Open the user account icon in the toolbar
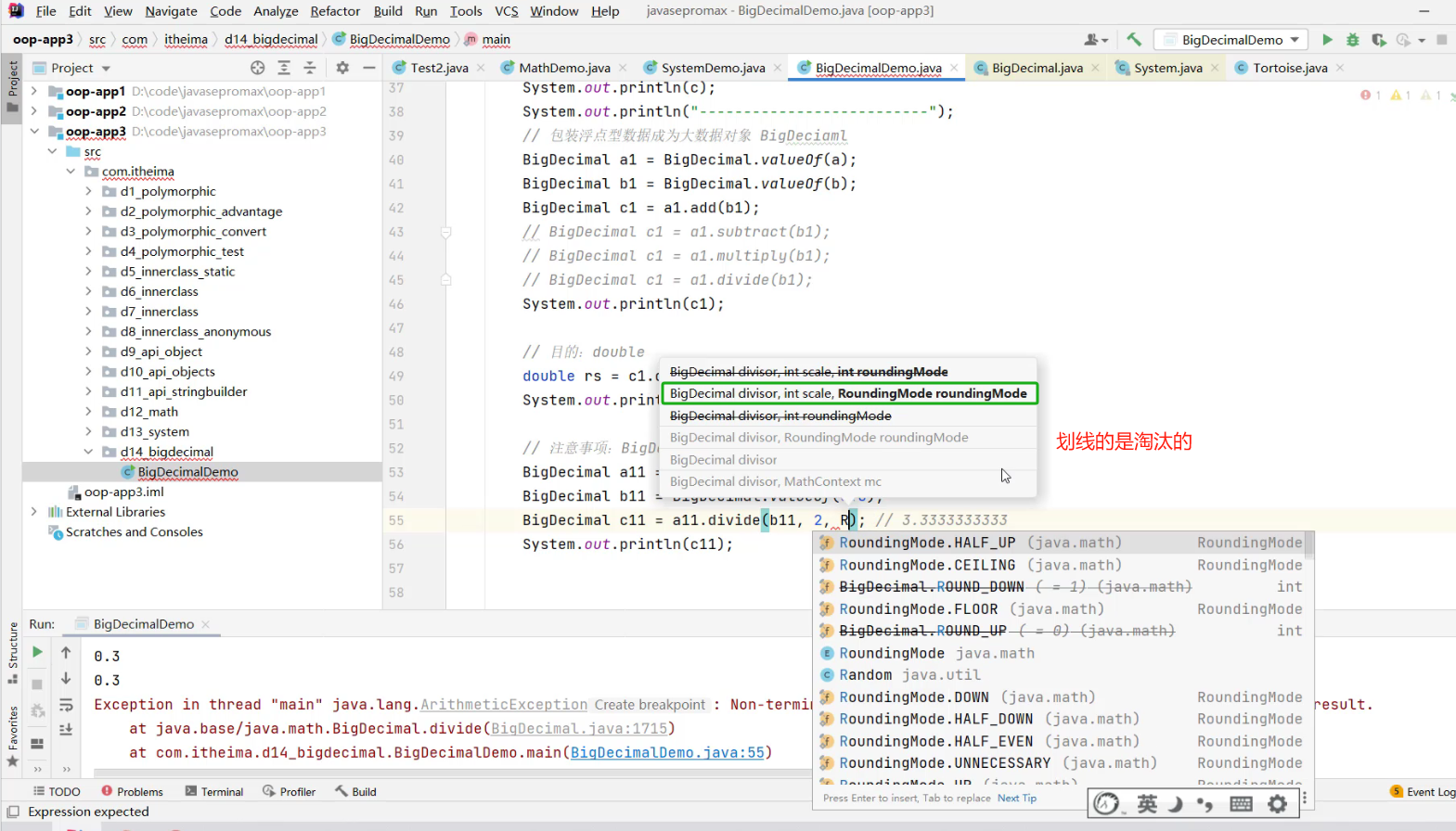 point(1095,40)
